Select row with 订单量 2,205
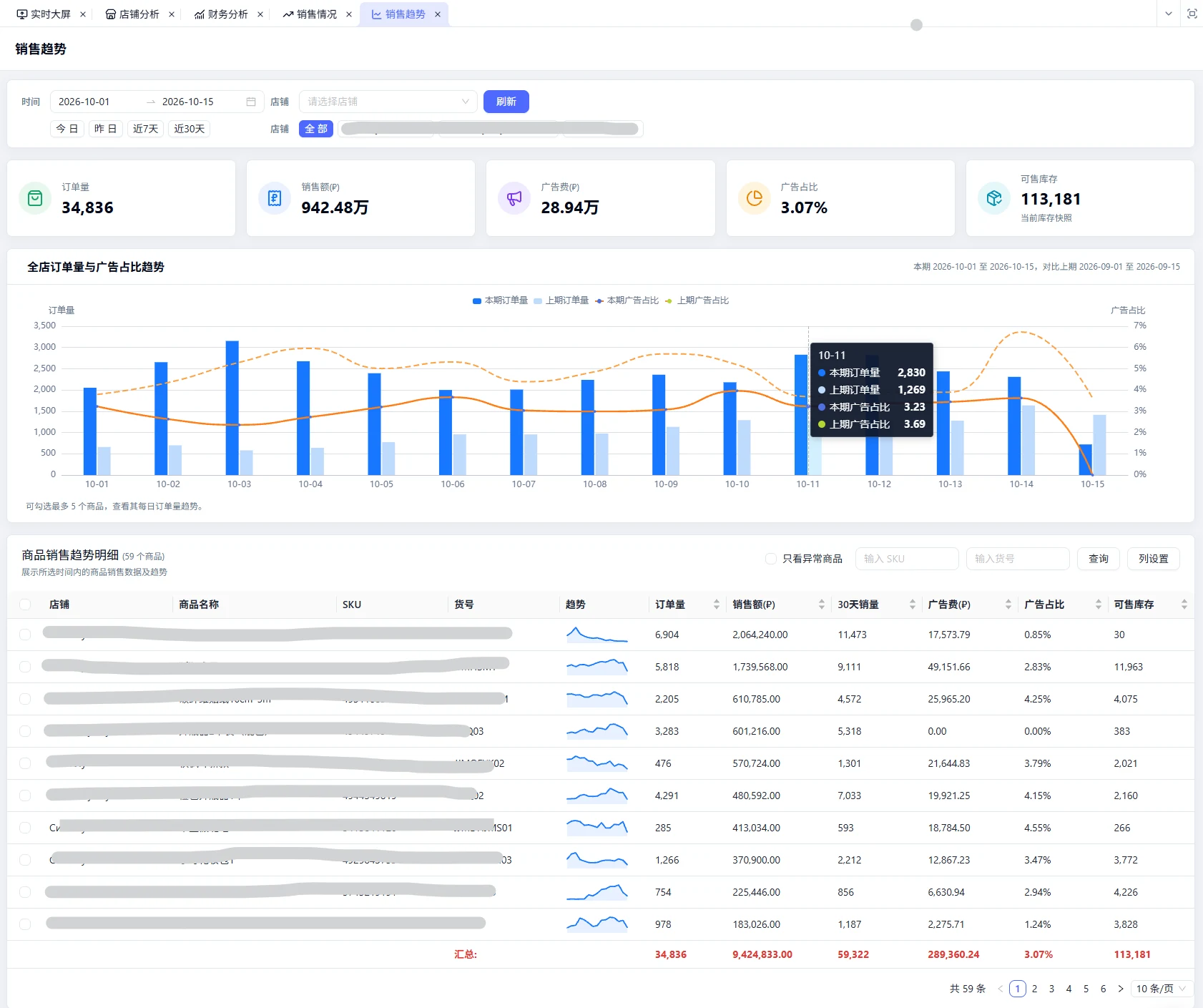 25,699
